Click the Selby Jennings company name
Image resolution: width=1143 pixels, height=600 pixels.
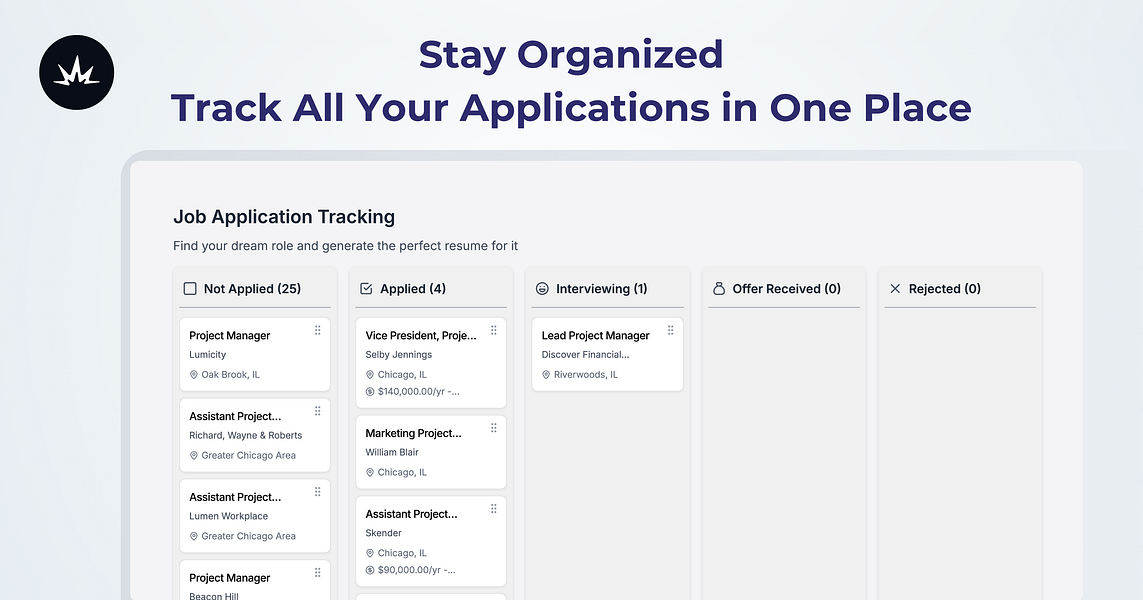(399, 355)
